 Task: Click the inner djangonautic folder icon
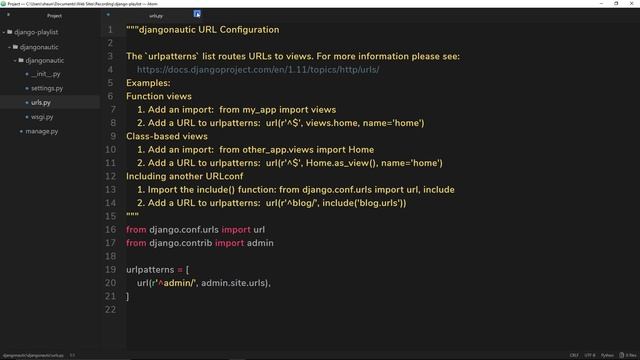(21, 60)
